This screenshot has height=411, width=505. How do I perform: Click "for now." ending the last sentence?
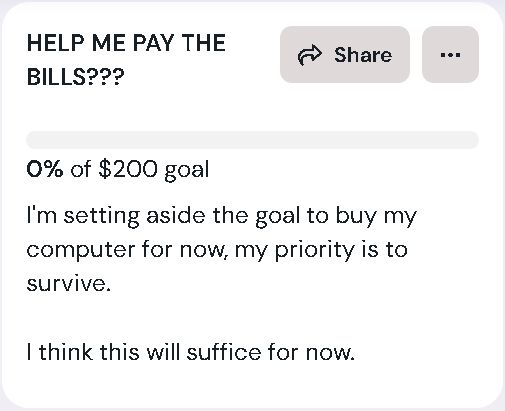tap(311, 352)
